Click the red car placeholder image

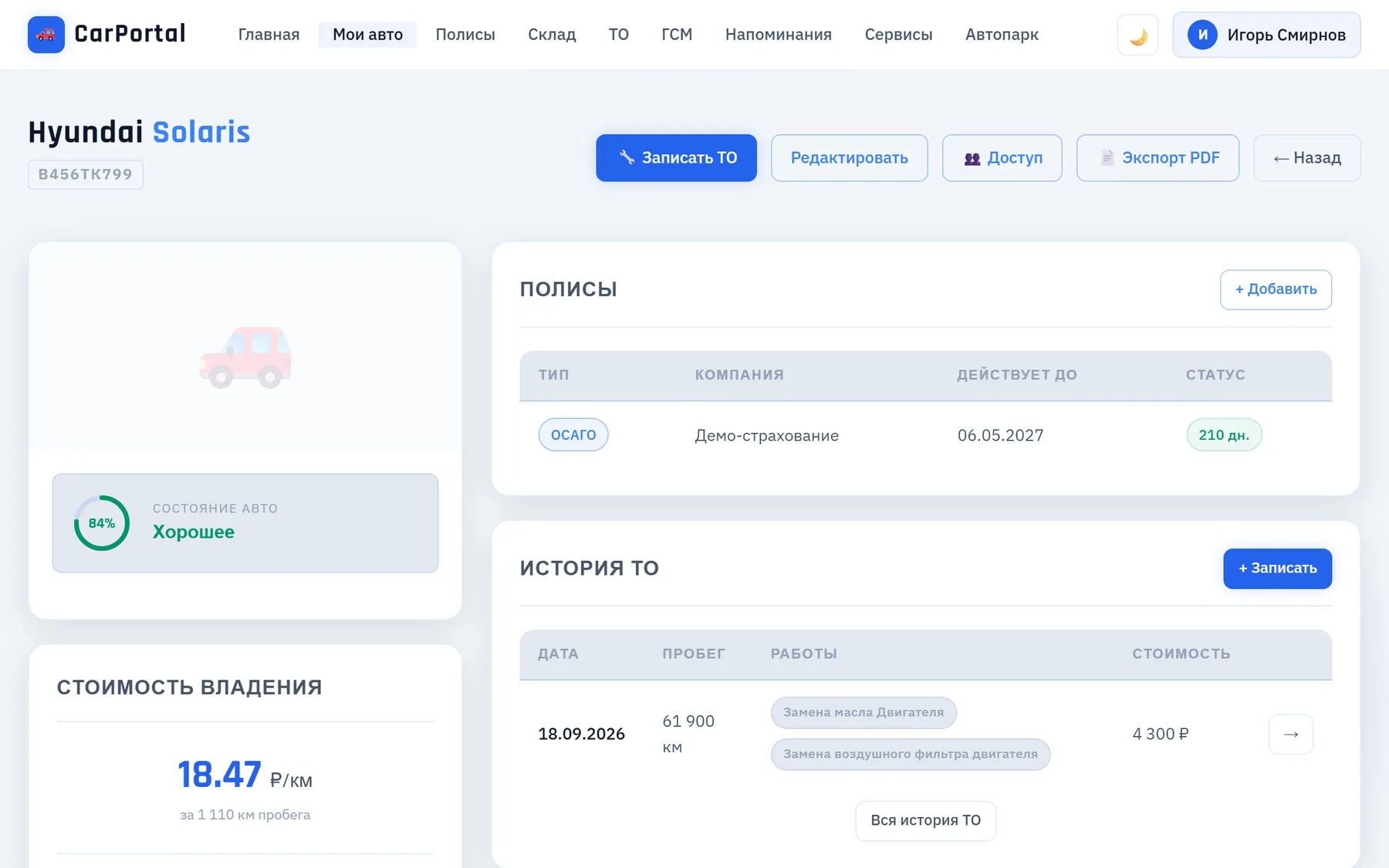245,357
